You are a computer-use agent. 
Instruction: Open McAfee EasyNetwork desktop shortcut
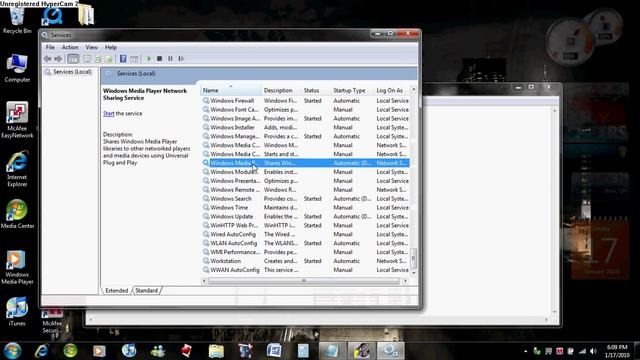pyautogui.click(x=17, y=120)
